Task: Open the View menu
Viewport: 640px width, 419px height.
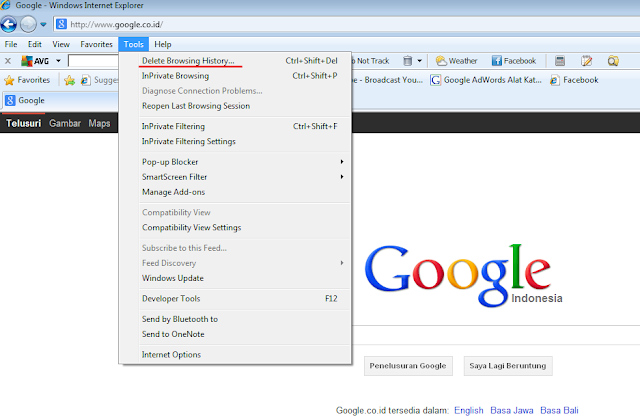Action: click(x=61, y=44)
